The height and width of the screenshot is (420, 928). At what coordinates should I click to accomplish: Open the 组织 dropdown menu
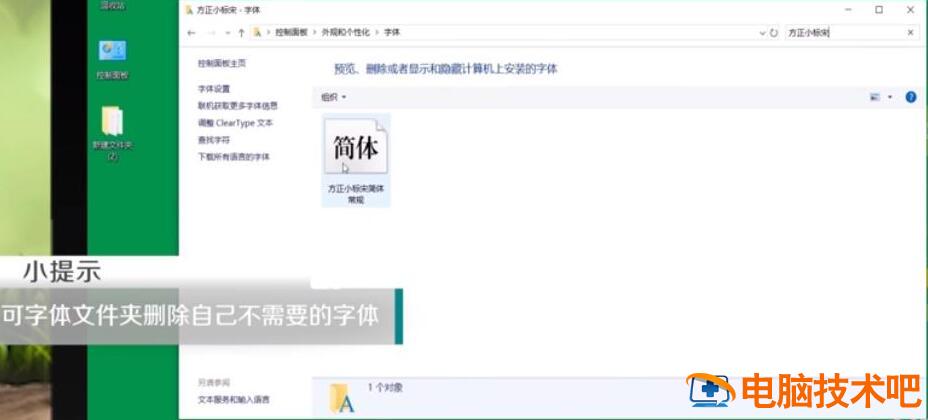(x=333, y=97)
